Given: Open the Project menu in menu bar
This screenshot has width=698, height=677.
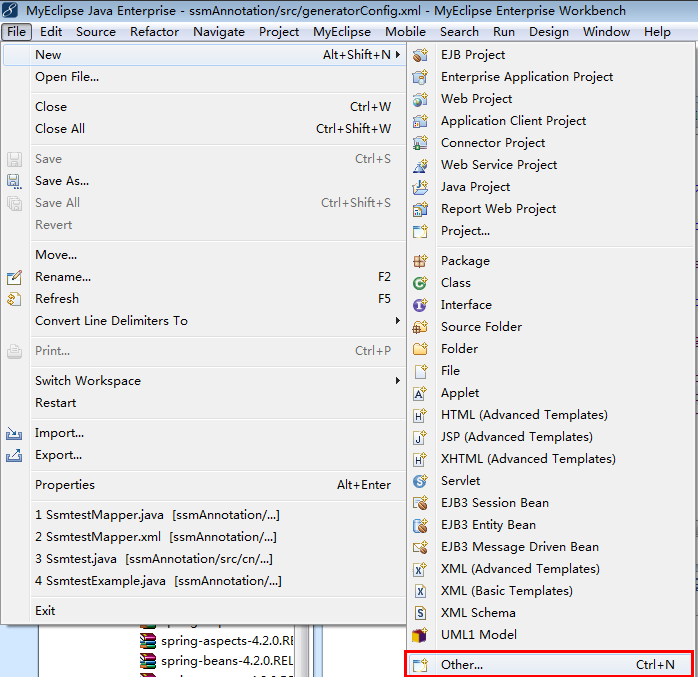Looking at the screenshot, I should (x=279, y=32).
